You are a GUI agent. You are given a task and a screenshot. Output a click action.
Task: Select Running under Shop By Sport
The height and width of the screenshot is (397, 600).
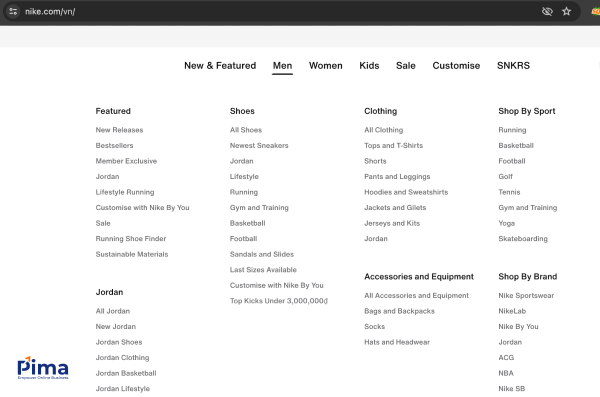click(512, 130)
